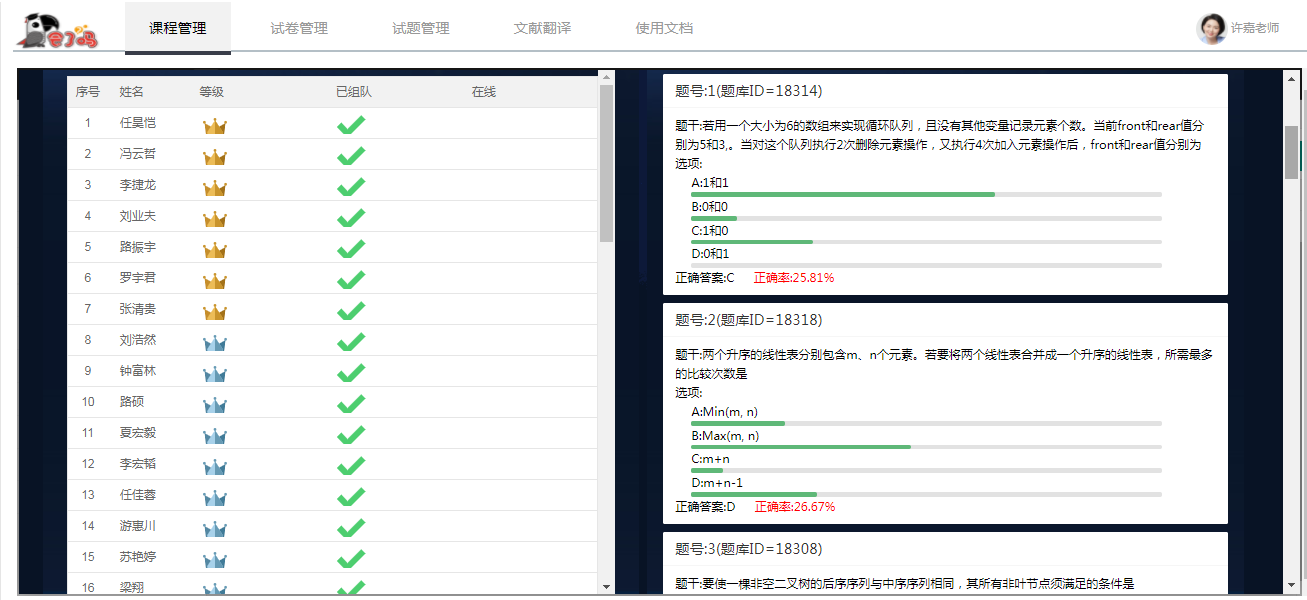This screenshot has width=1307, height=600.
Task: Click blue crown icon for 李宏韬
Action: click(x=215, y=467)
